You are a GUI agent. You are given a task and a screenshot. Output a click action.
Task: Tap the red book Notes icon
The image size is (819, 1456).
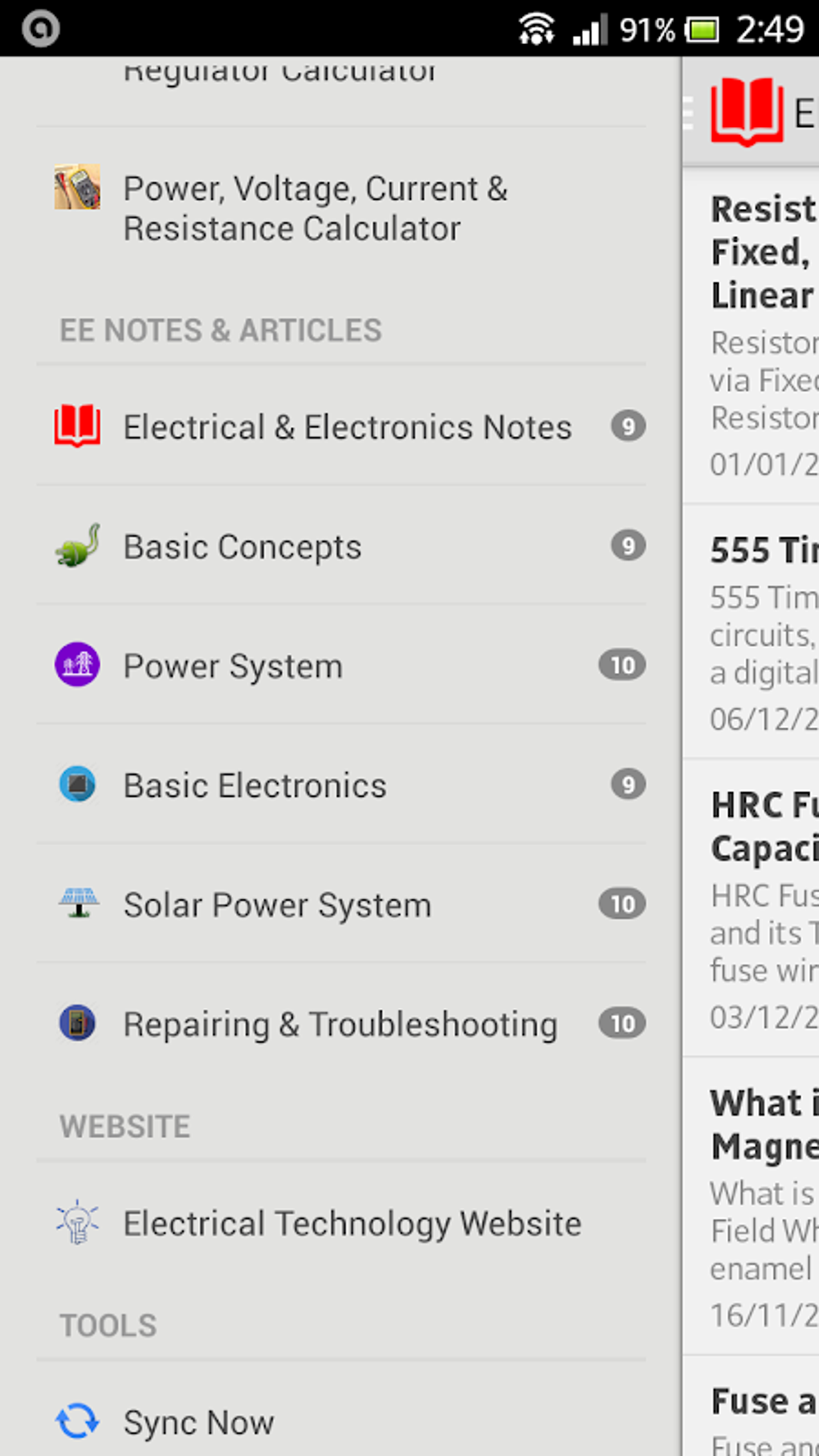[x=77, y=426]
